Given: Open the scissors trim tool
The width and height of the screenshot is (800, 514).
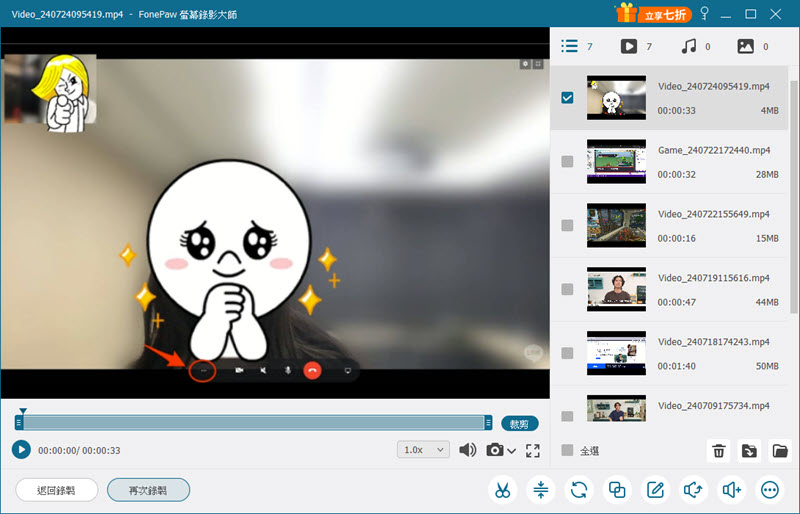Looking at the screenshot, I should click(x=503, y=490).
